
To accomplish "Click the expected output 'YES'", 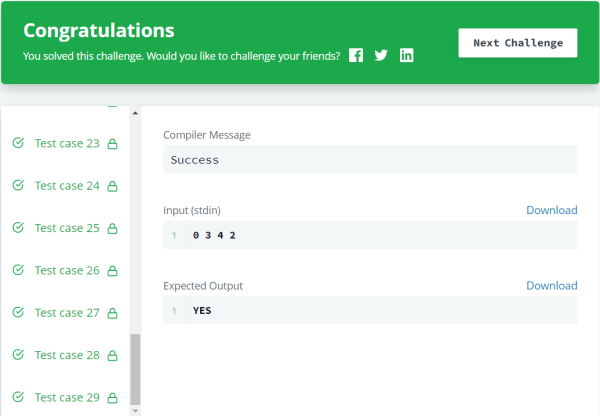I will (202, 311).
